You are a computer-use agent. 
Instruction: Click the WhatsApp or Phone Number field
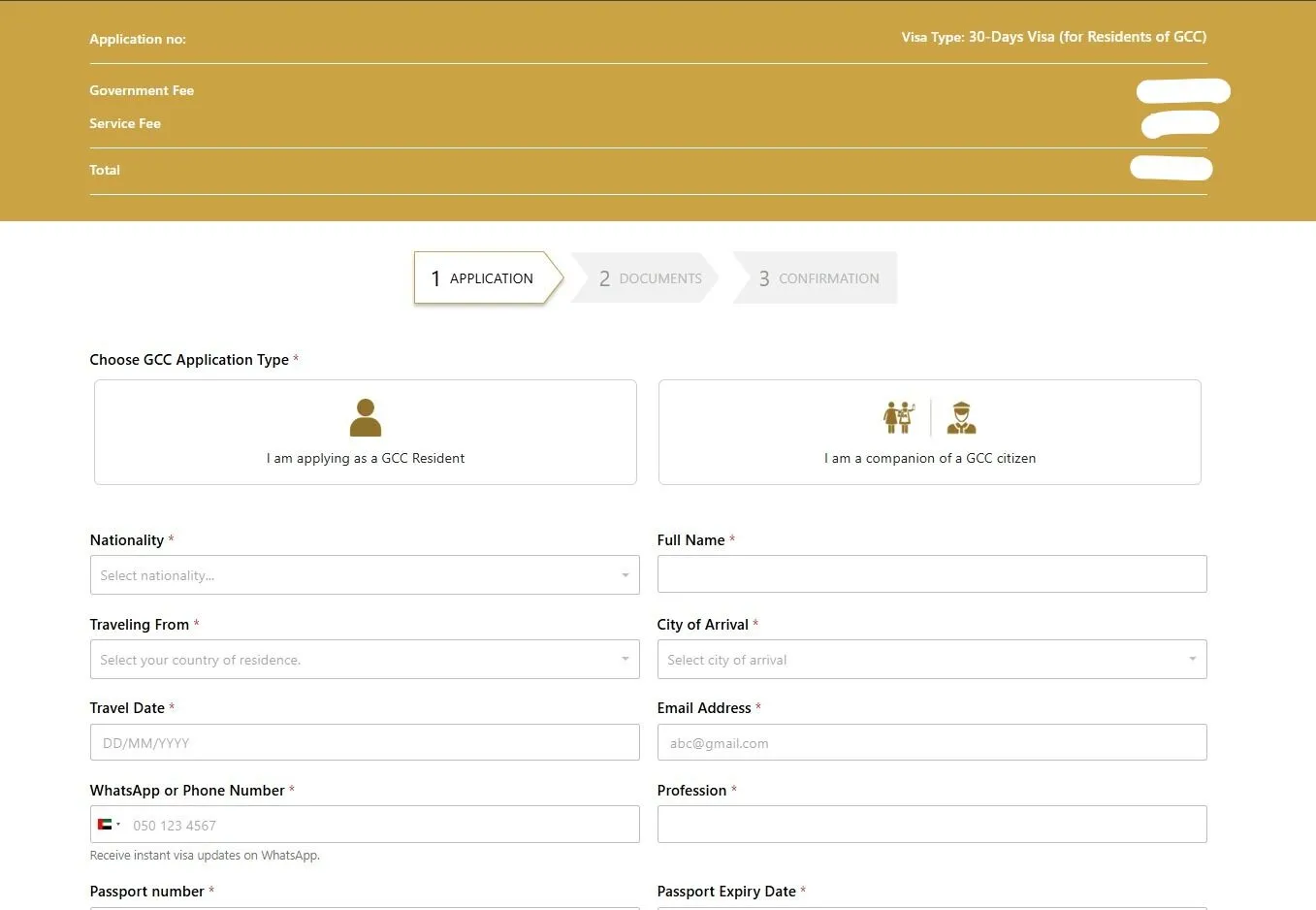coord(383,826)
